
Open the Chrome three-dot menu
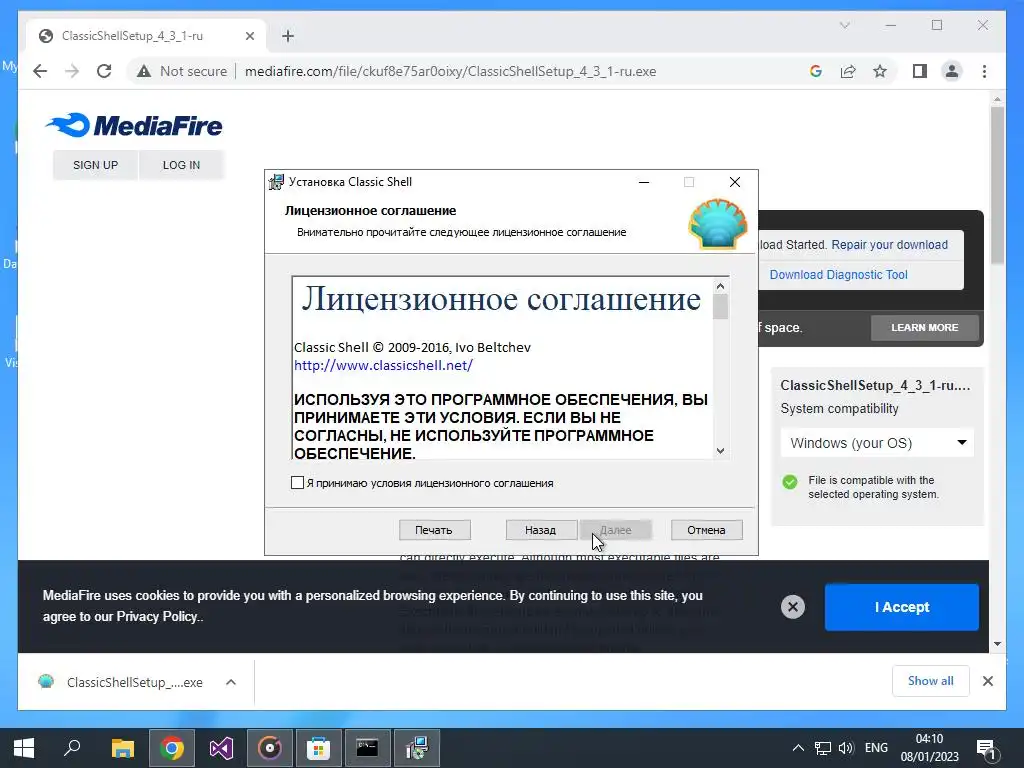(x=984, y=71)
